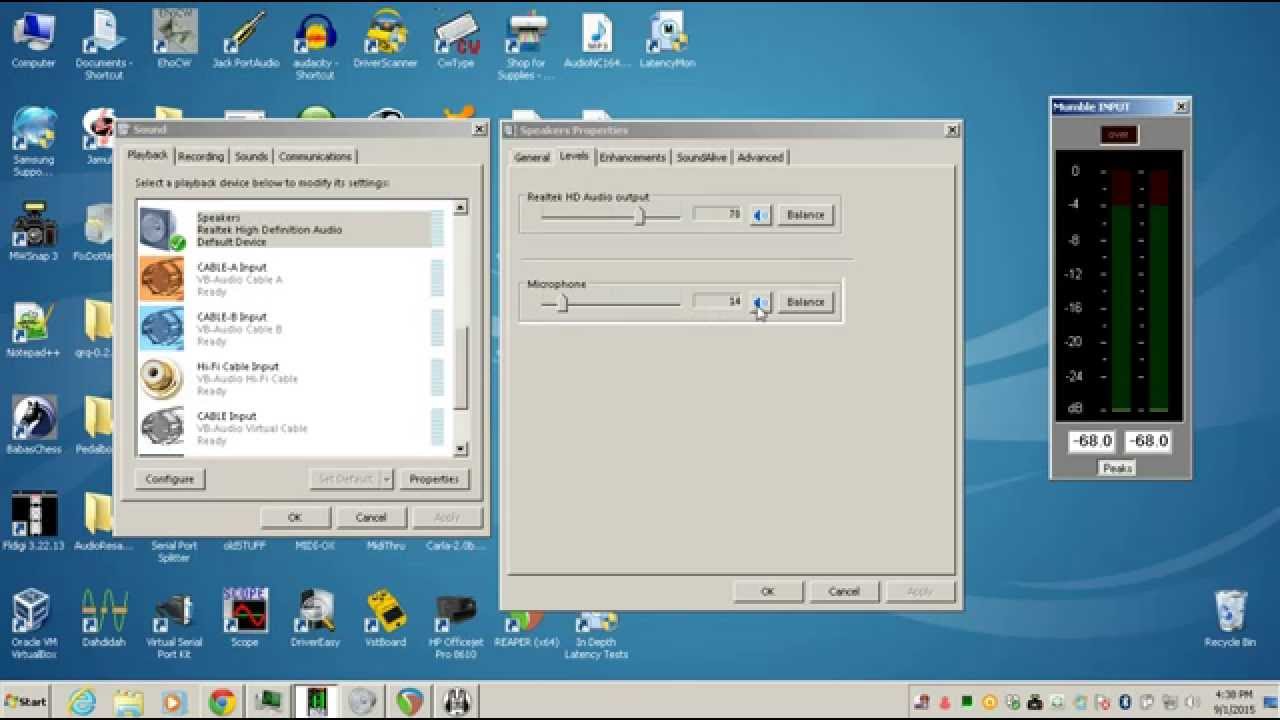
Task: Open the Sounds tab in Sound window
Action: coord(251,157)
